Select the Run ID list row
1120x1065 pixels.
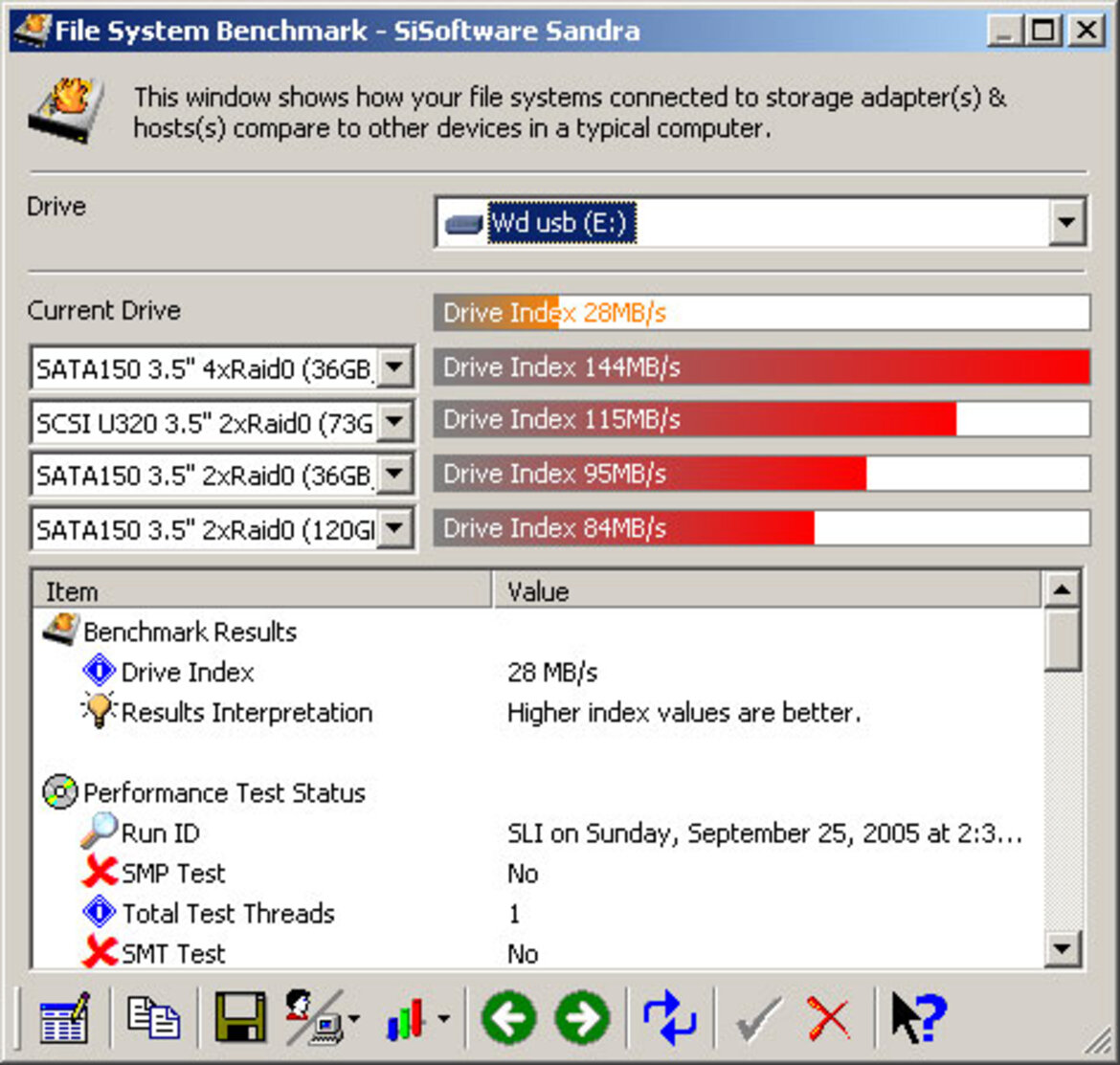tap(537, 833)
